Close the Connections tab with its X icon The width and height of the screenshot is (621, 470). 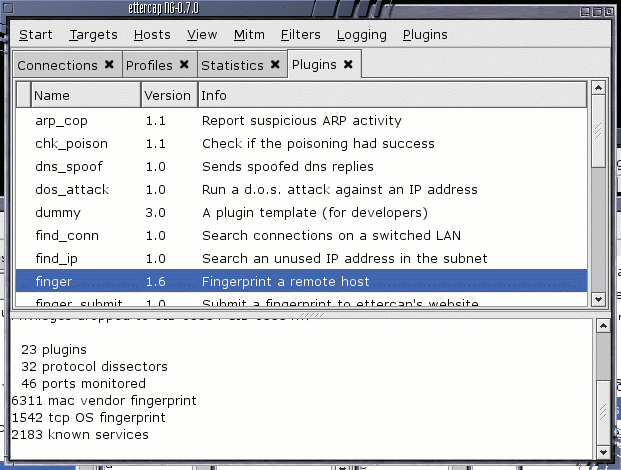pos(109,64)
